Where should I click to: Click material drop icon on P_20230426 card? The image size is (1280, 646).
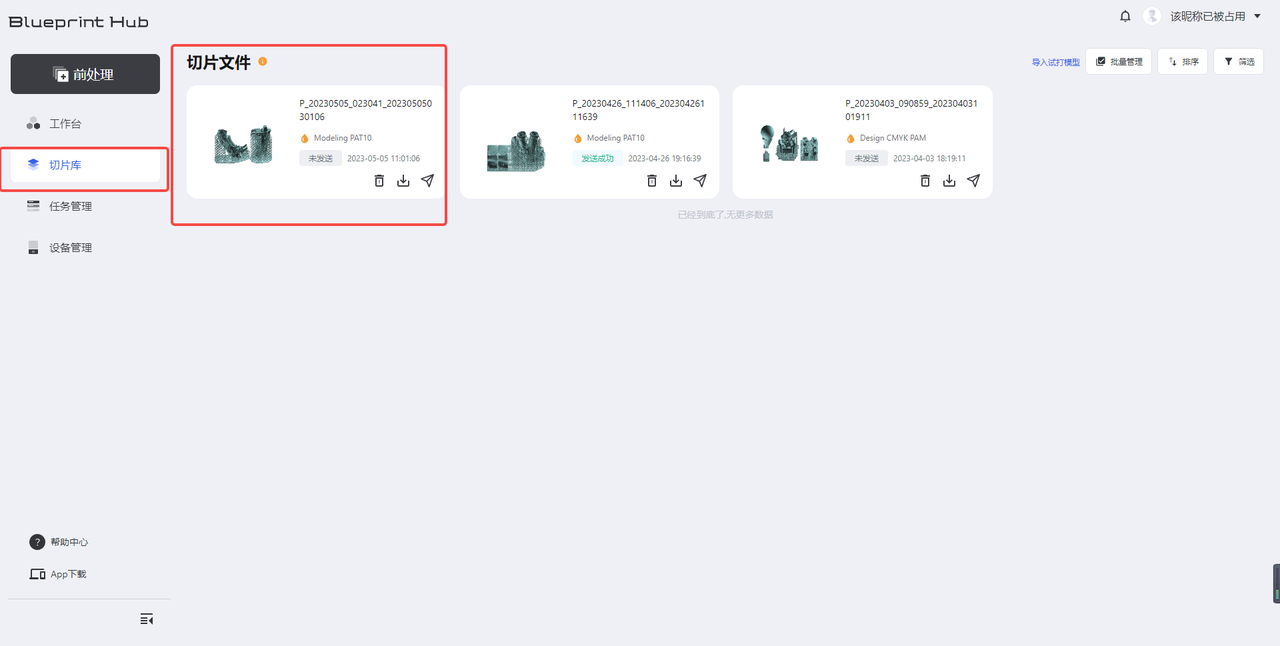(578, 138)
